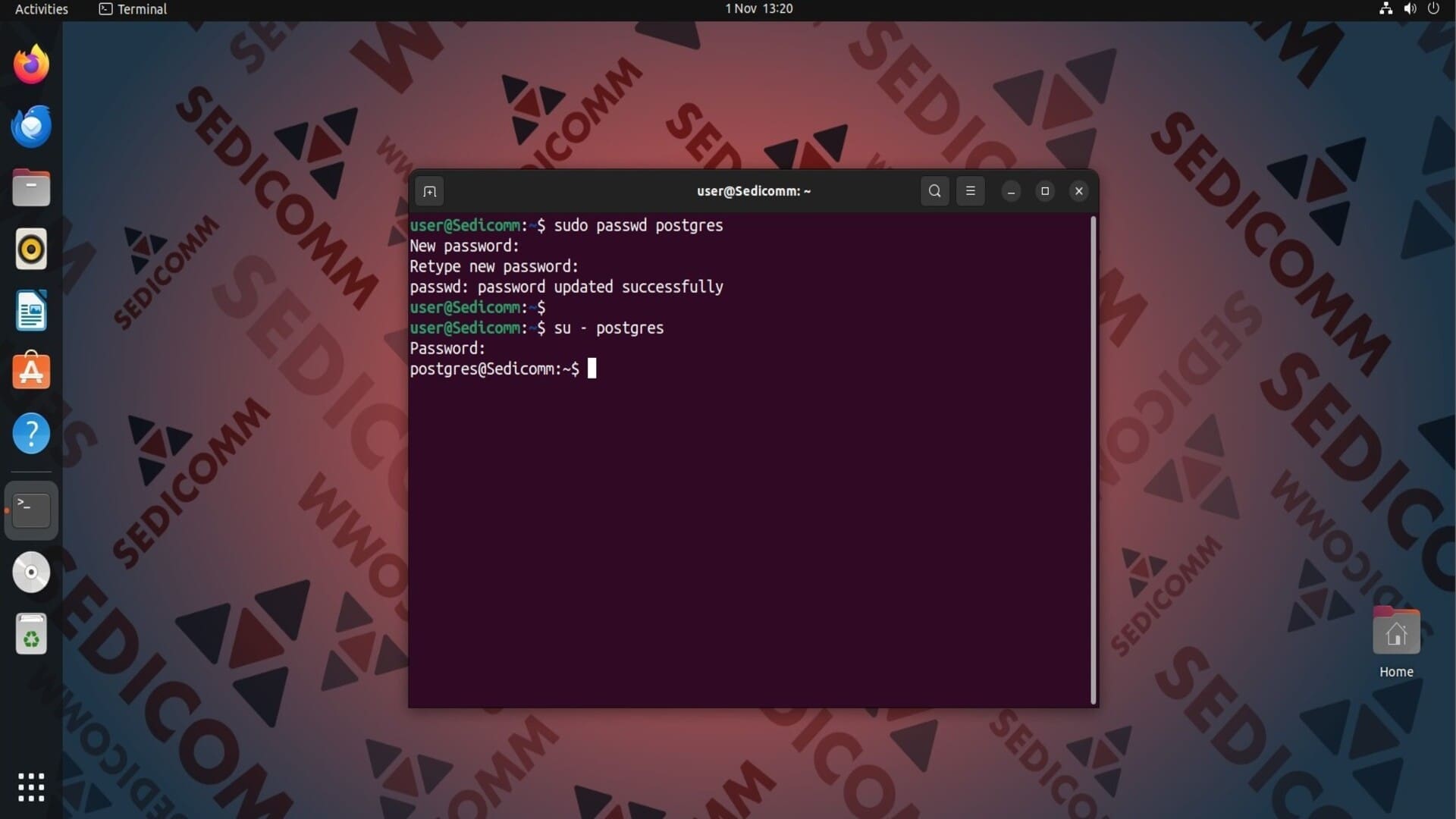Click the 'Password:' prompt line
The image size is (1456, 819).
click(447, 348)
